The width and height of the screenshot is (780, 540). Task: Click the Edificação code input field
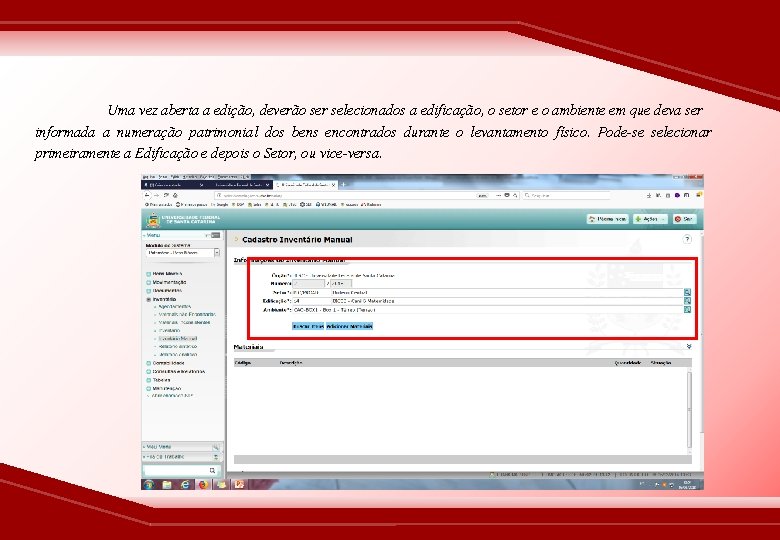point(310,301)
